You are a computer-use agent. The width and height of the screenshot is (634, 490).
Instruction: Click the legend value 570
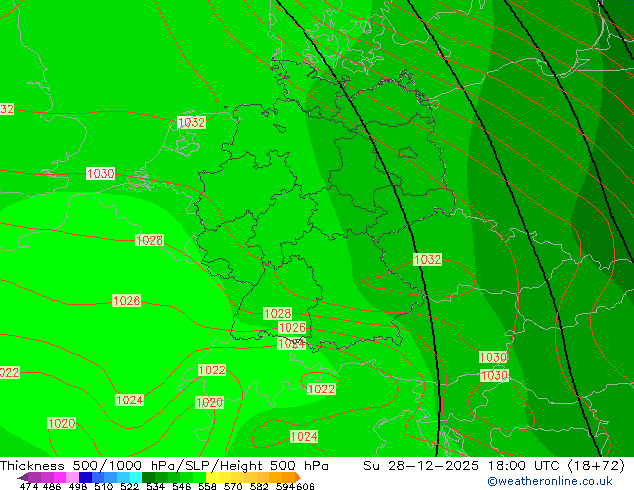coord(233,486)
